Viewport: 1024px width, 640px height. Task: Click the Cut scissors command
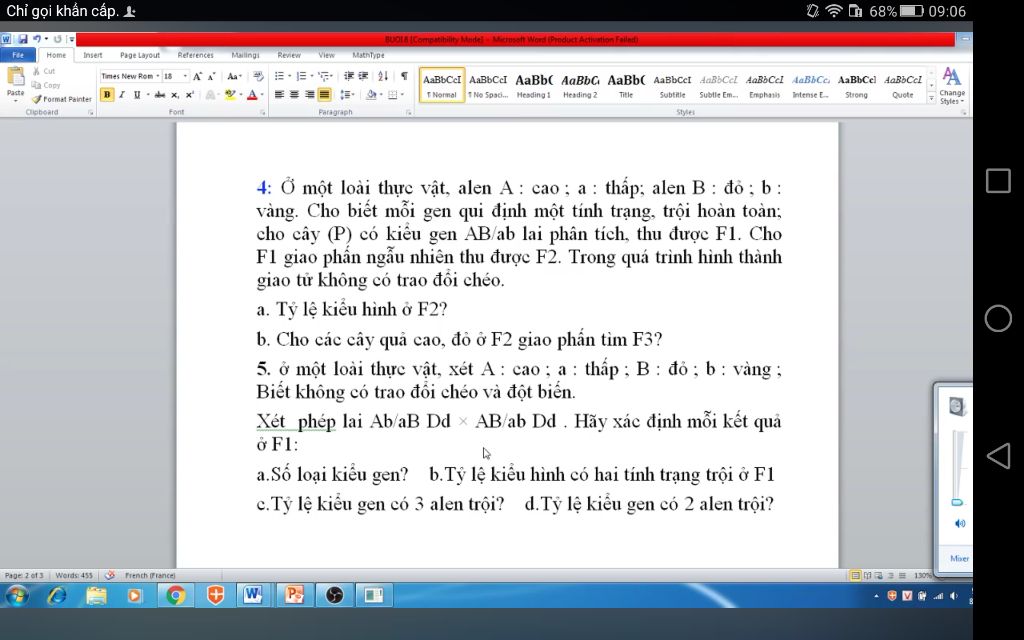[44, 71]
